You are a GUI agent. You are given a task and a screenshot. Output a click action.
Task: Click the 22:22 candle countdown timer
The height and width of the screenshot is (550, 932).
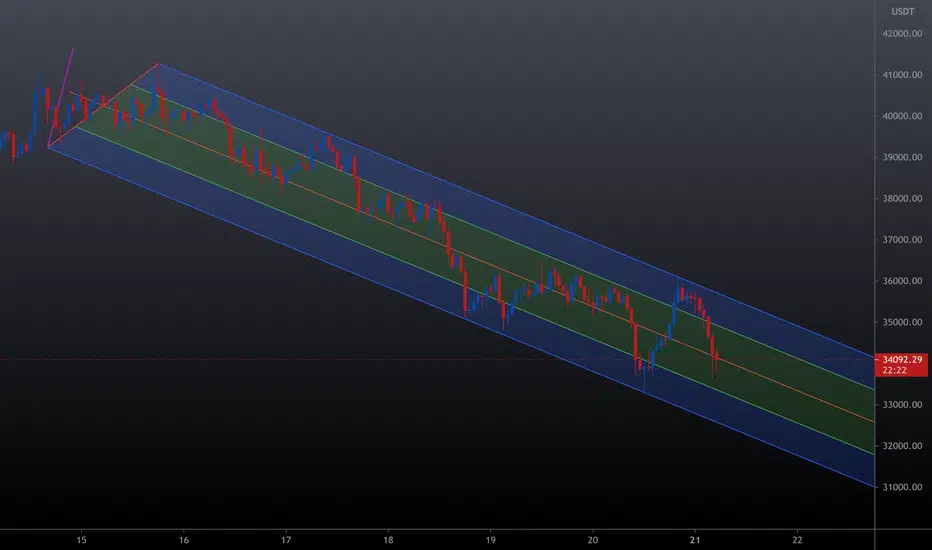click(x=894, y=370)
